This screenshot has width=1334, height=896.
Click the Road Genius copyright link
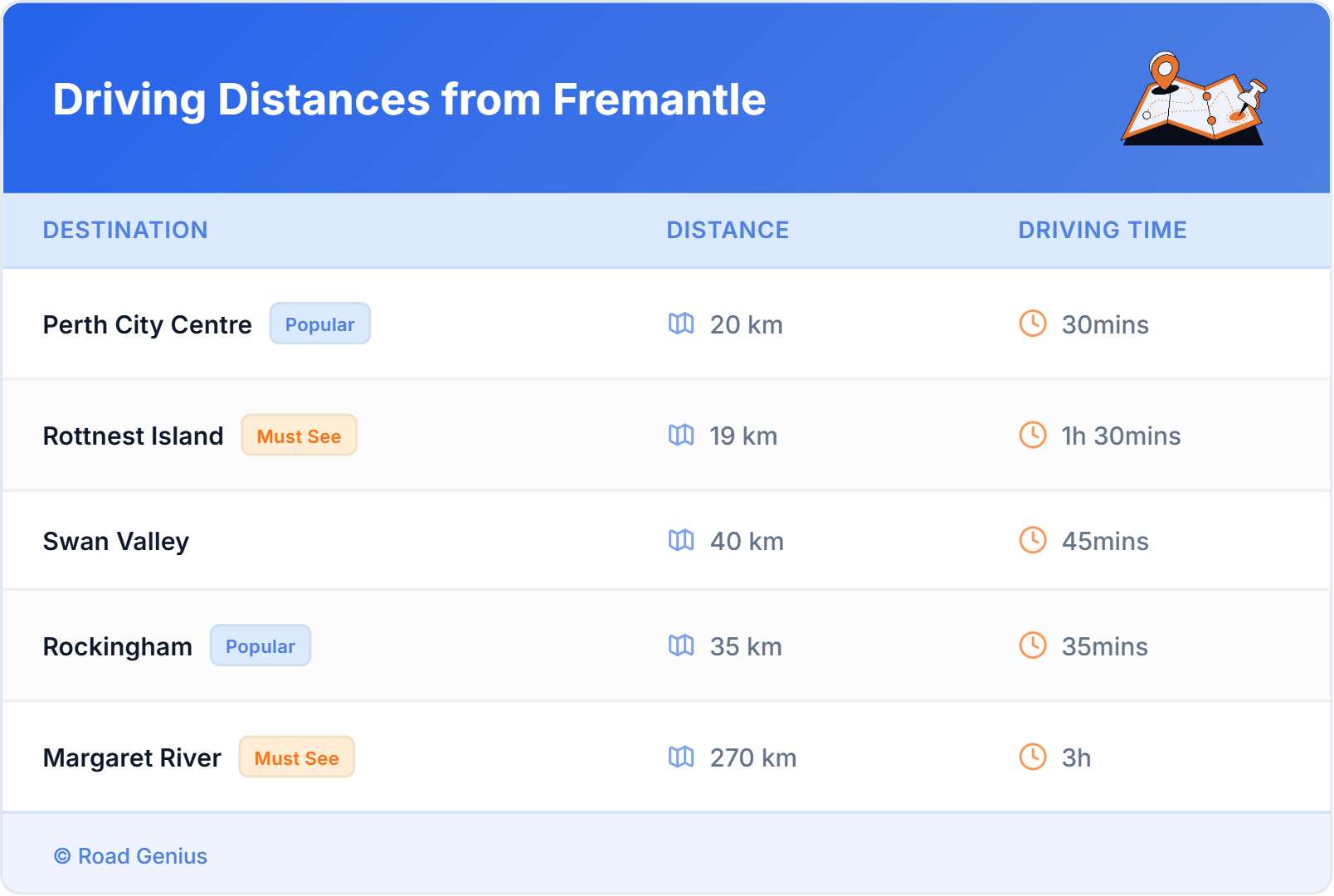coord(130,855)
